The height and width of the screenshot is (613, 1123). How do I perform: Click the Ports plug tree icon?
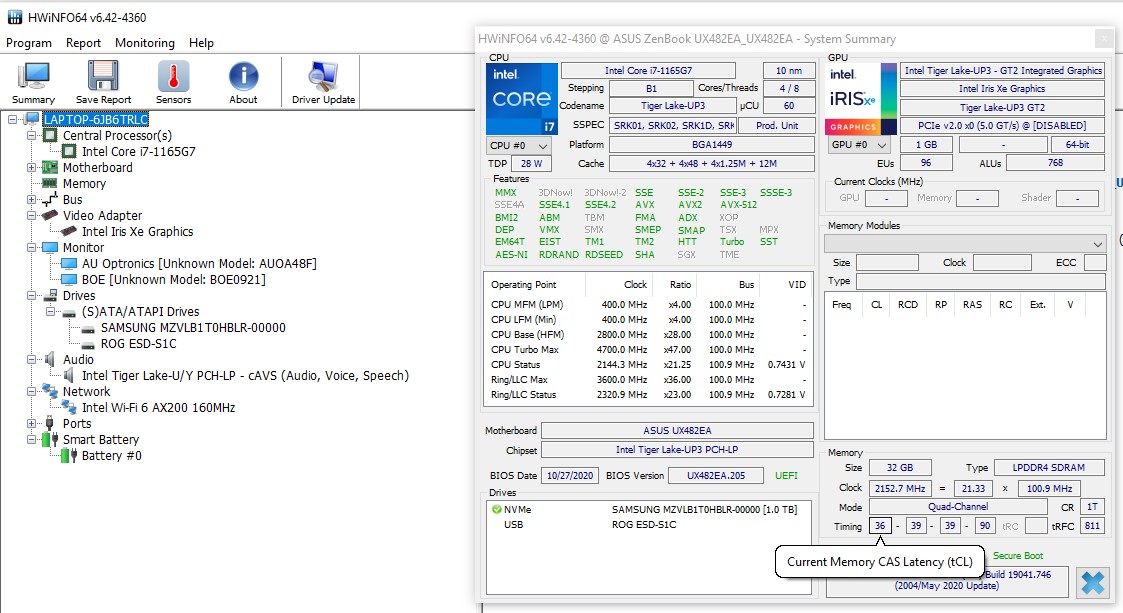[x=49, y=423]
